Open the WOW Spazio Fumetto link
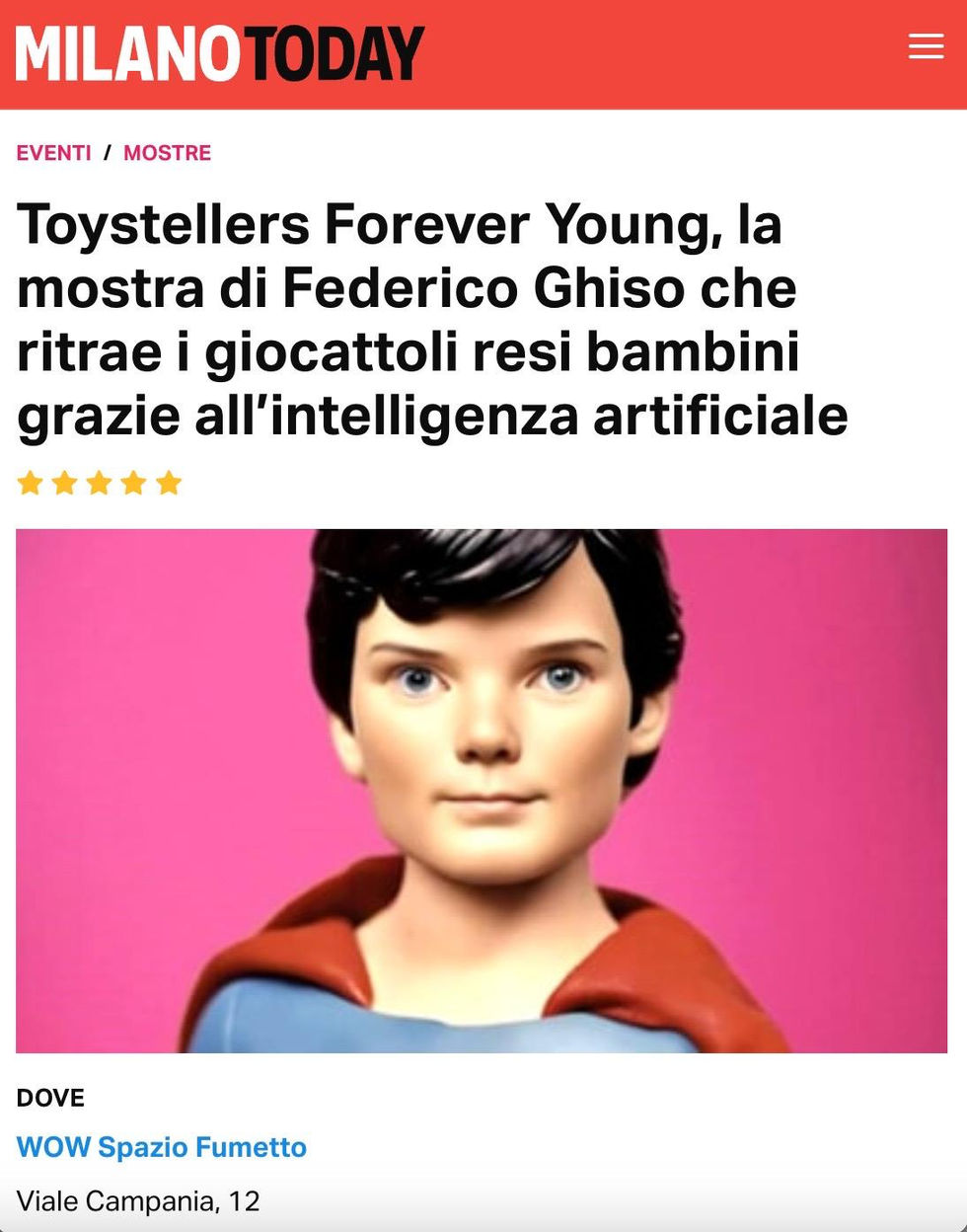967x1232 pixels. pos(162,1147)
